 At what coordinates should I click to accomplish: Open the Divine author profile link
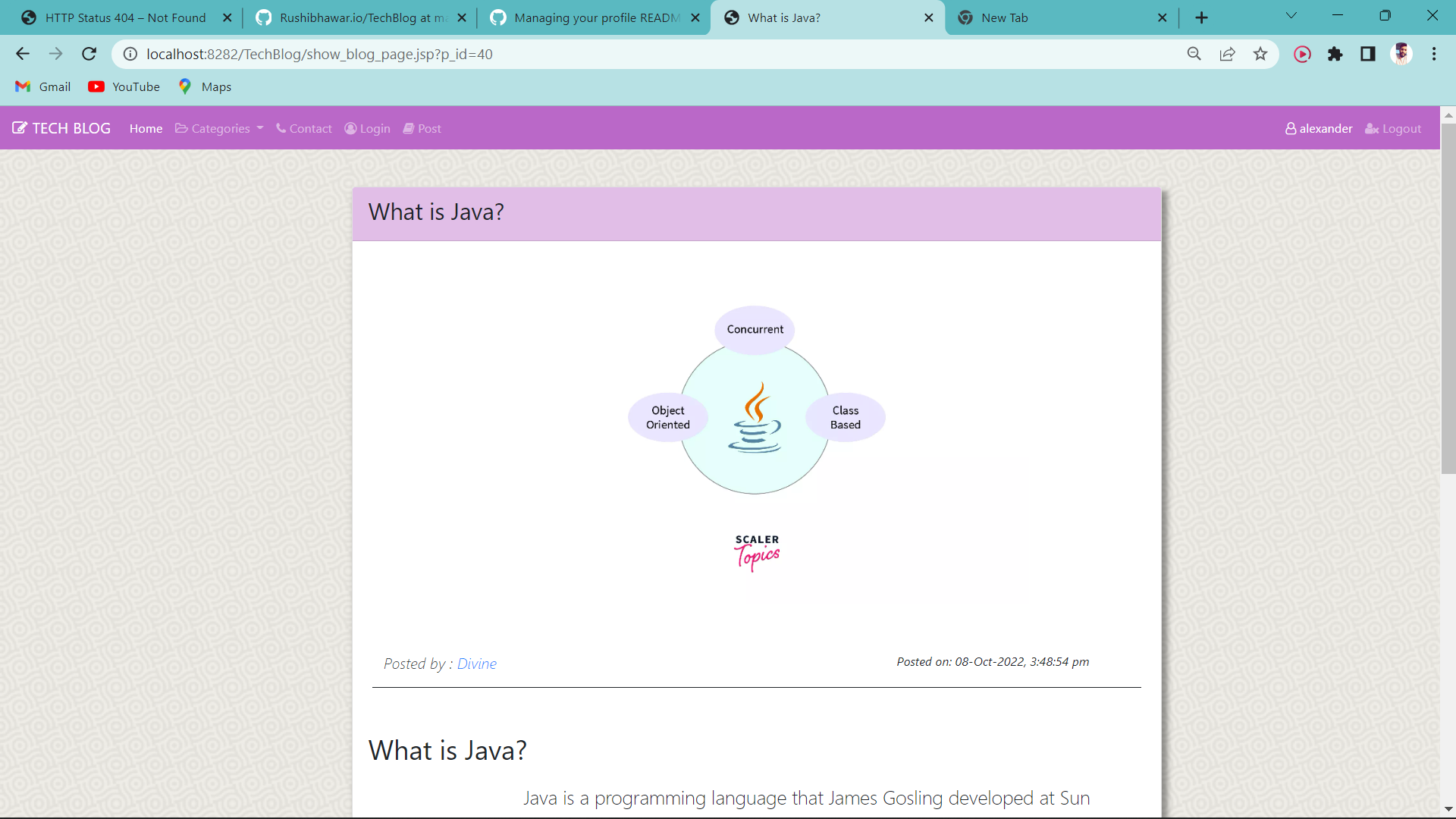477,663
